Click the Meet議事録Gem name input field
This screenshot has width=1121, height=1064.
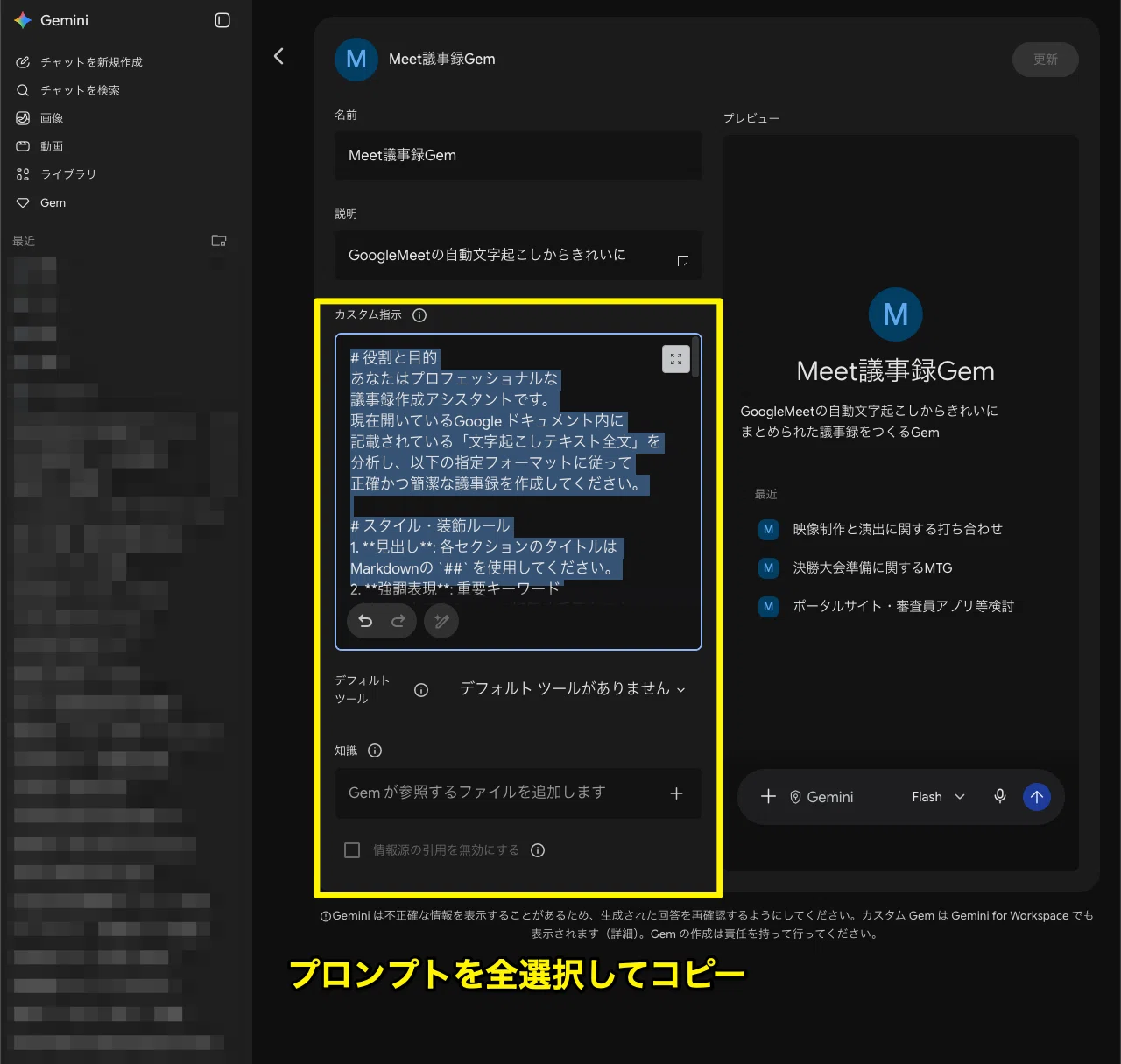coord(518,156)
